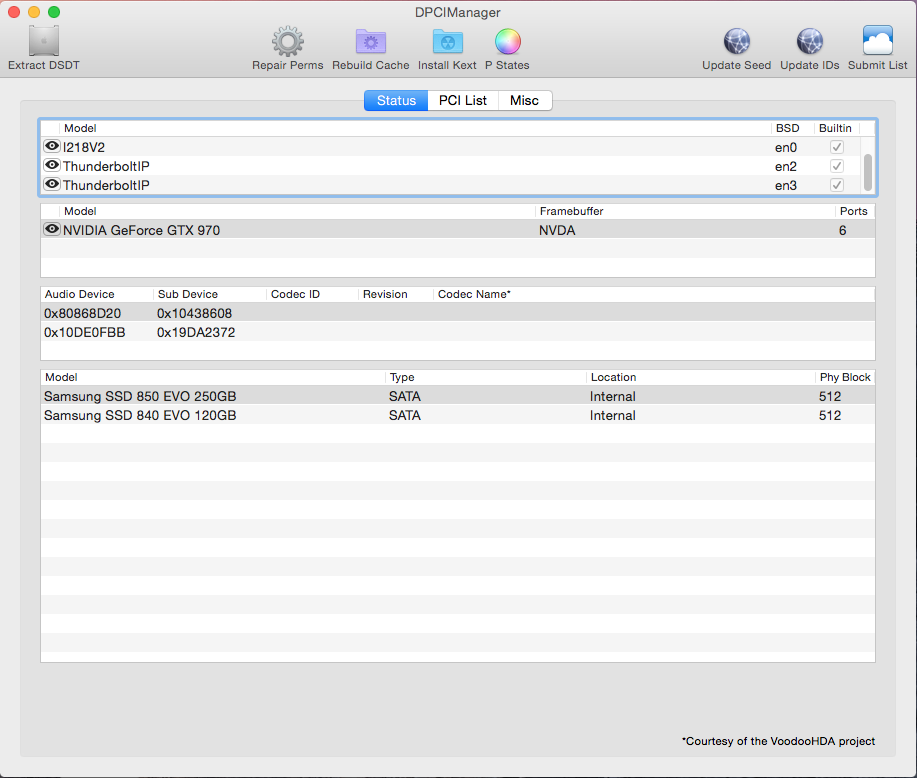Open P States color wheel icon

pos(507,42)
